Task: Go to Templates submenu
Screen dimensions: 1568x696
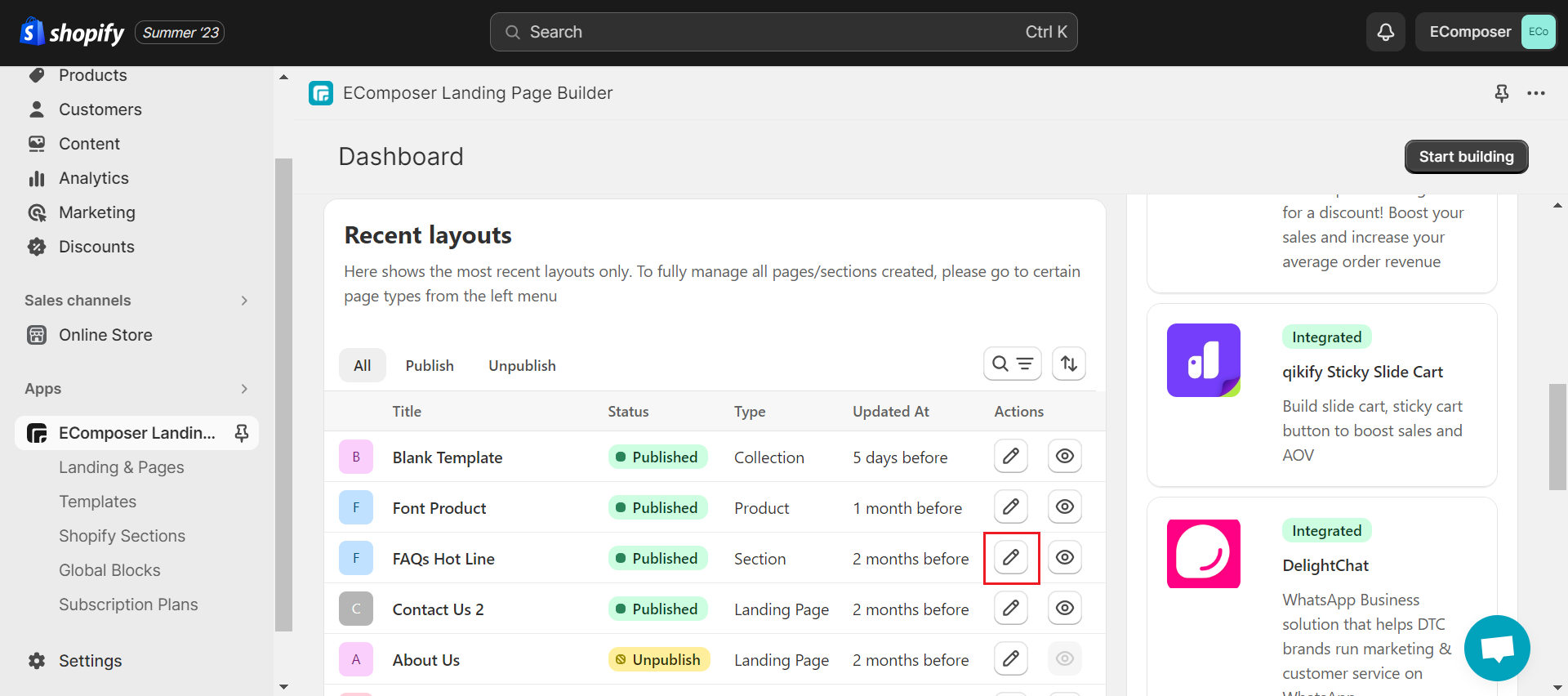Action: point(98,502)
